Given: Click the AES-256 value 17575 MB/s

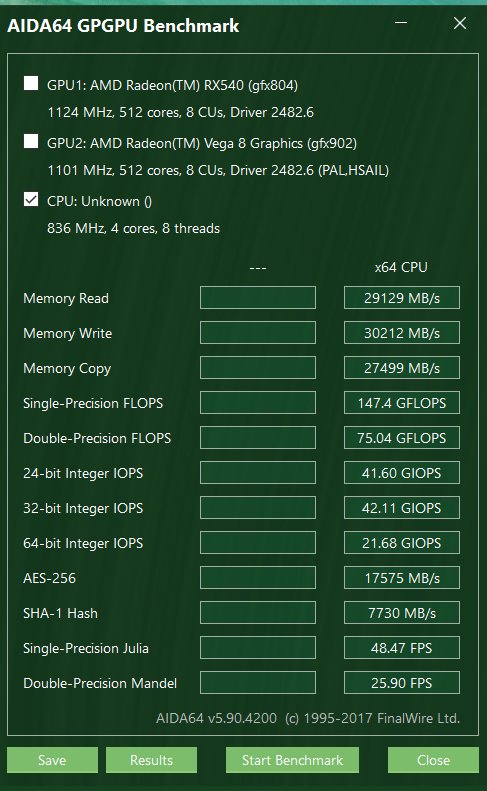Looking at the screenshot, I should (402, 578).
